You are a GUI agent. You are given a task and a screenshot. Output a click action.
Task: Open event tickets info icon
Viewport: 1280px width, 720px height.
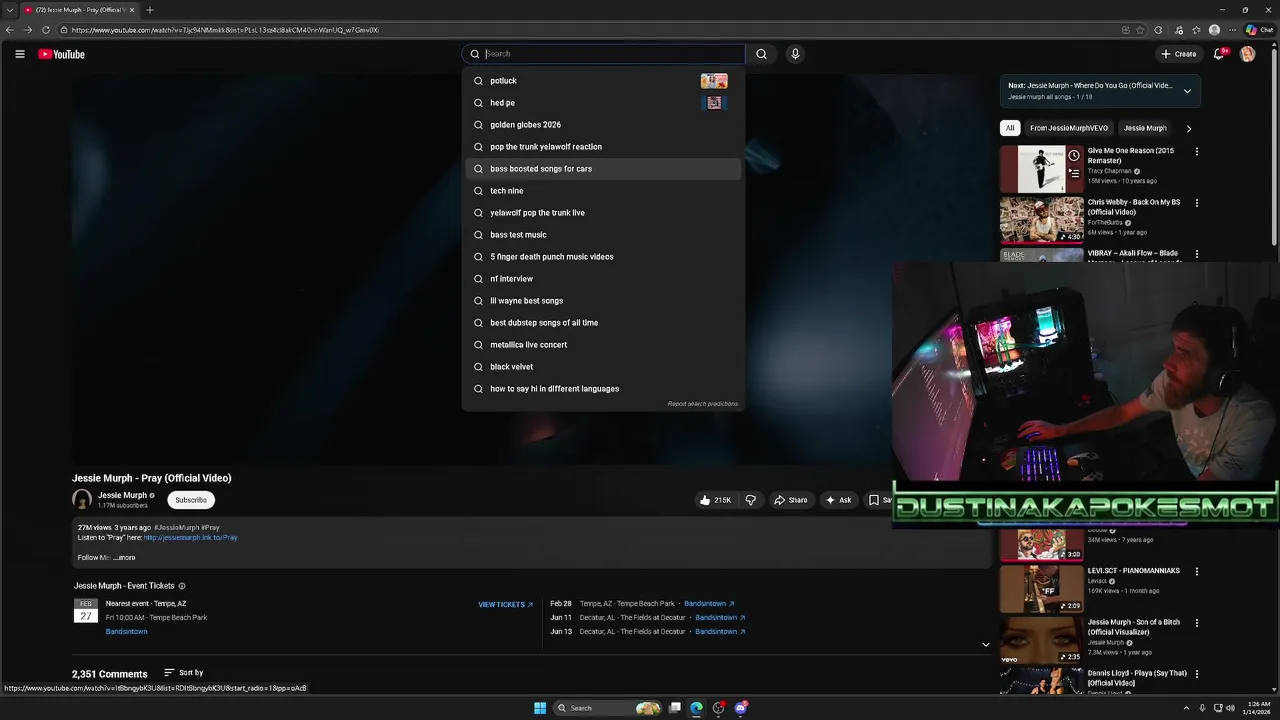point(182,586)
